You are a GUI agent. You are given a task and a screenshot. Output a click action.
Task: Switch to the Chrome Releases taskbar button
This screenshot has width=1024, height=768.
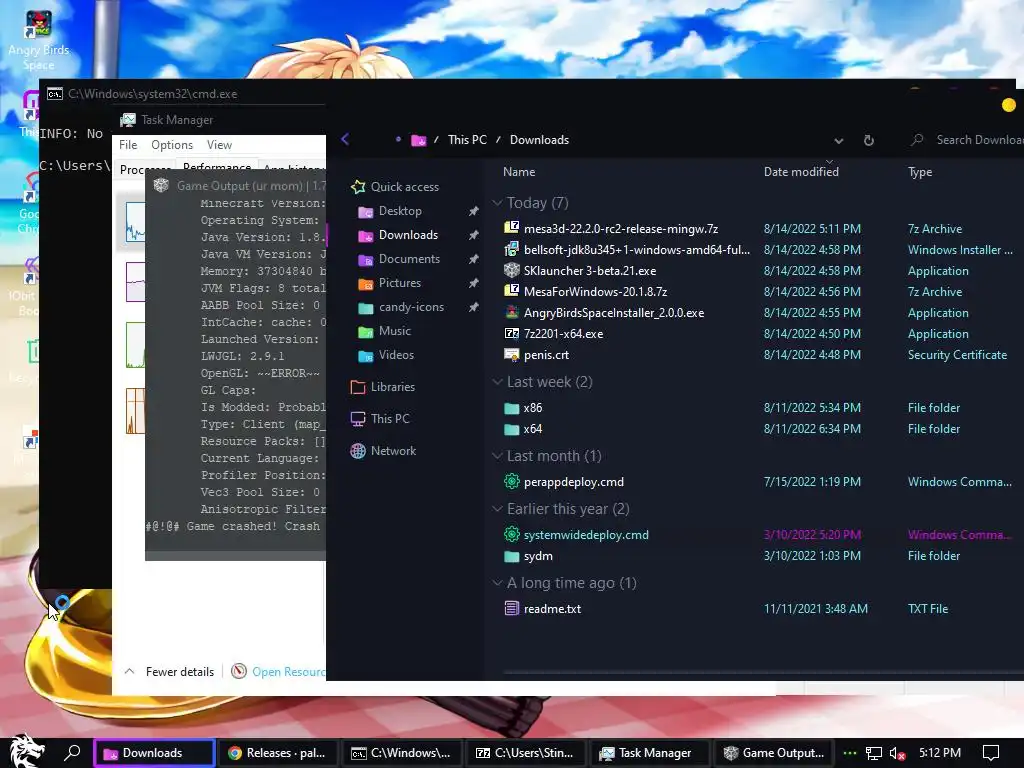[x=278, y=753]
